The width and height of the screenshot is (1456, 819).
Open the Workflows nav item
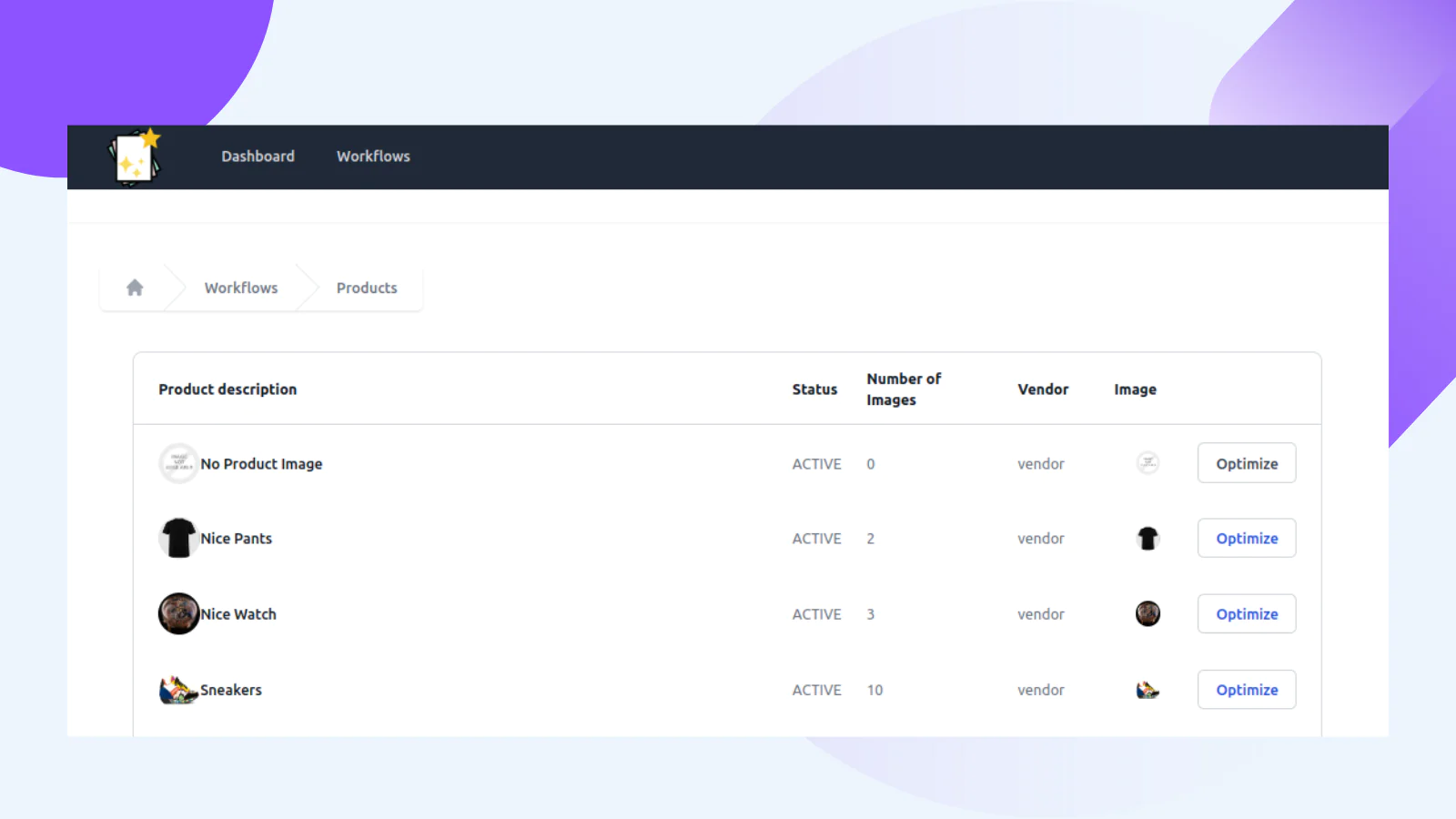(x=373, y=157)
